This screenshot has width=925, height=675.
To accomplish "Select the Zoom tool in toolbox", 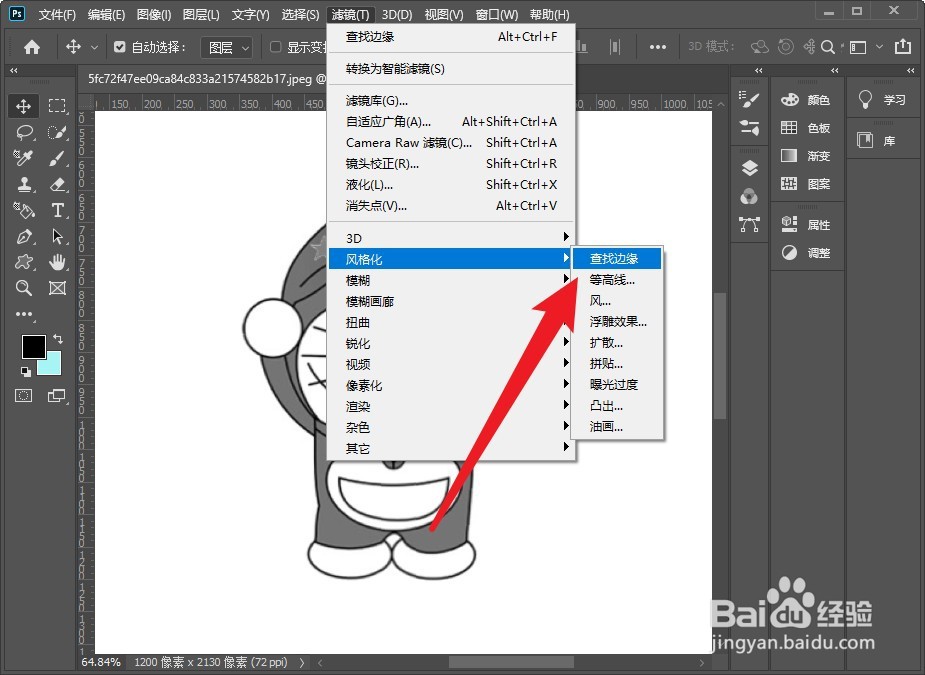I will point(24,288).
